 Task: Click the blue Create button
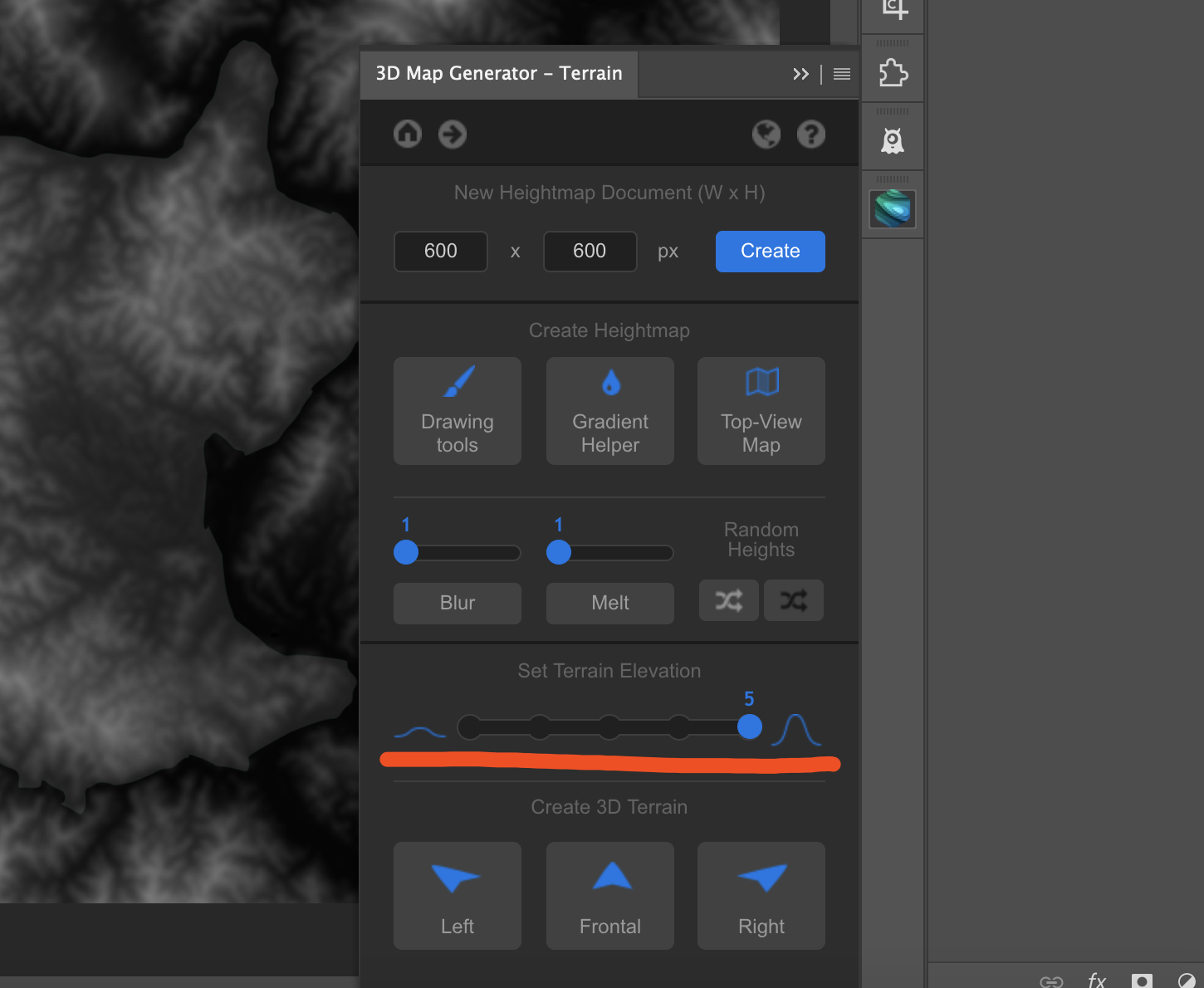coord(771,251)
